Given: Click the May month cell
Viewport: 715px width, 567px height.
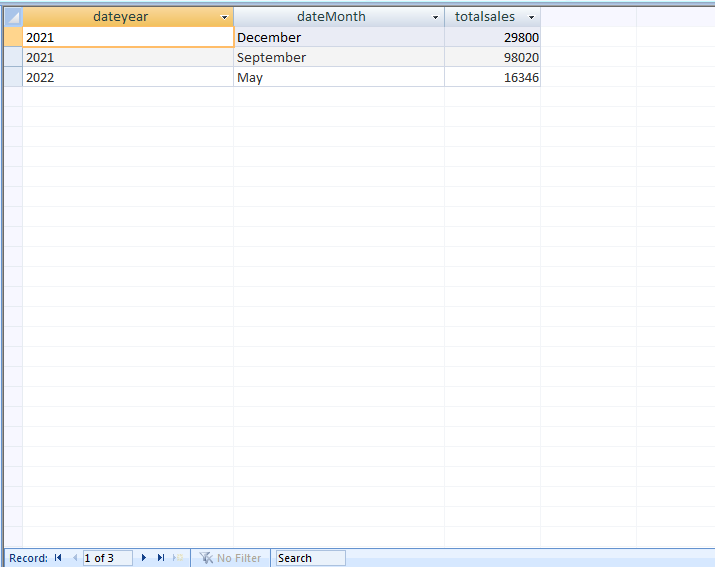Looking at the screenshot, I should 339,77.
